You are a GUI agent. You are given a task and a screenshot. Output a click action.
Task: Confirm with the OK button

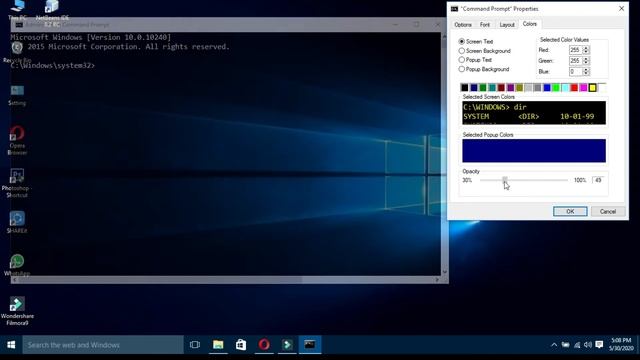coord(570,211)
